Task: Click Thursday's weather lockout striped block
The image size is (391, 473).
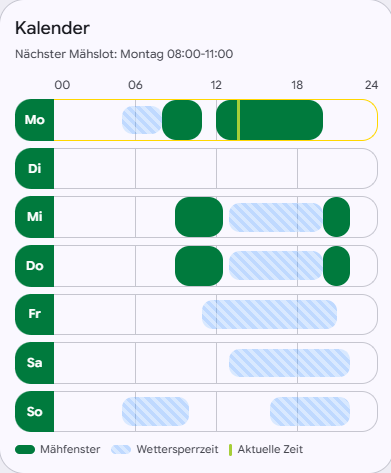Action: click(276, 266)
